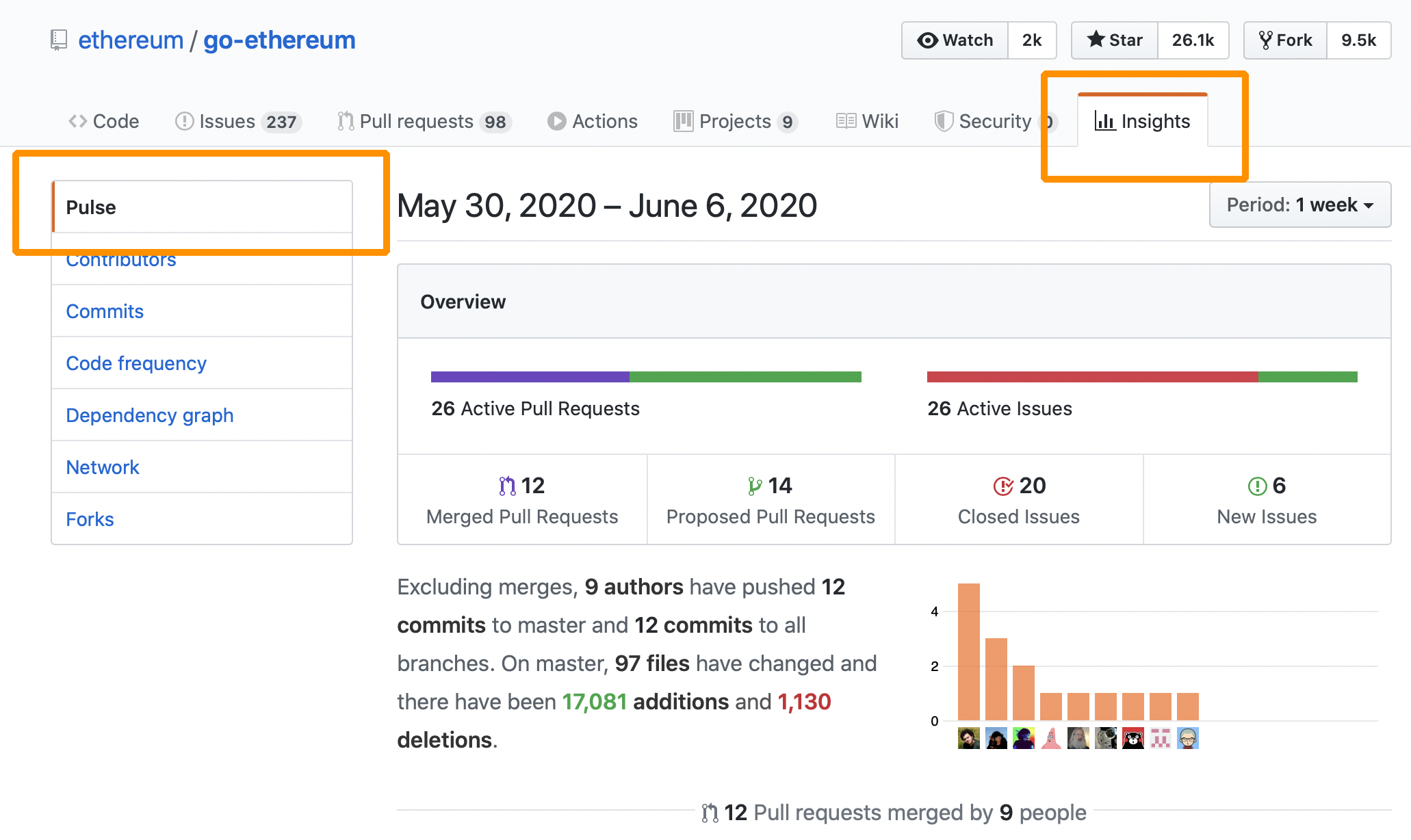This screenshot has width=1411, height=840.
Task: Click the '26 Active Pull Requests' text
Action: pyautogui.click(x=535, y=408)
